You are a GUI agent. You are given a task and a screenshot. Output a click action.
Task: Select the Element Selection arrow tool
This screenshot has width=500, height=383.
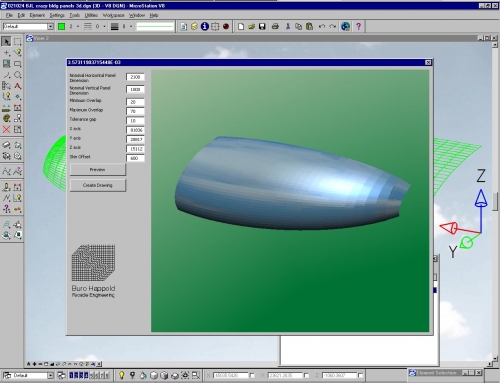tap(6, 41)
